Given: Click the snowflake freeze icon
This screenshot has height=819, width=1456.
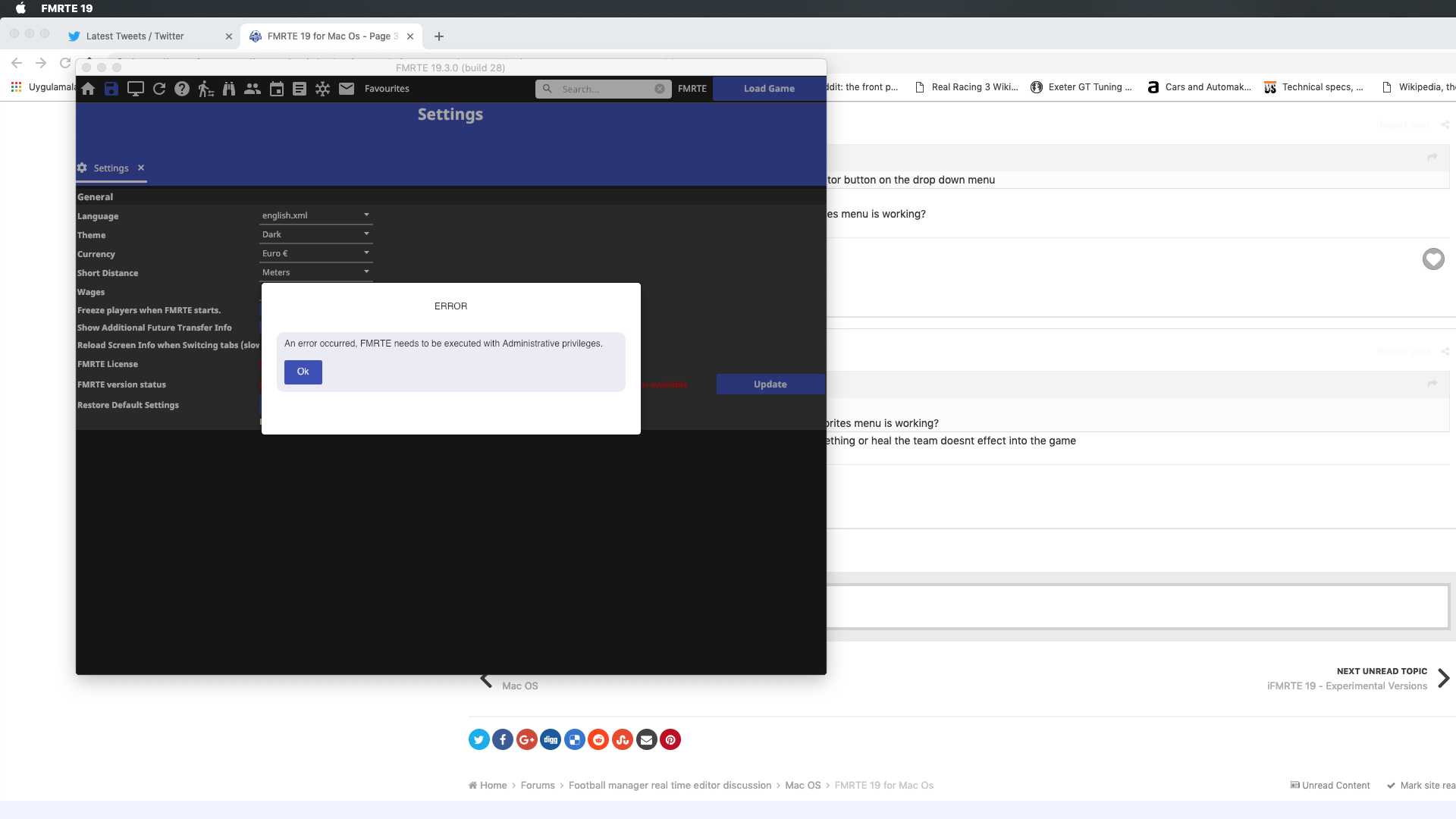Looking at the screenshot, I should pos(323,89).
